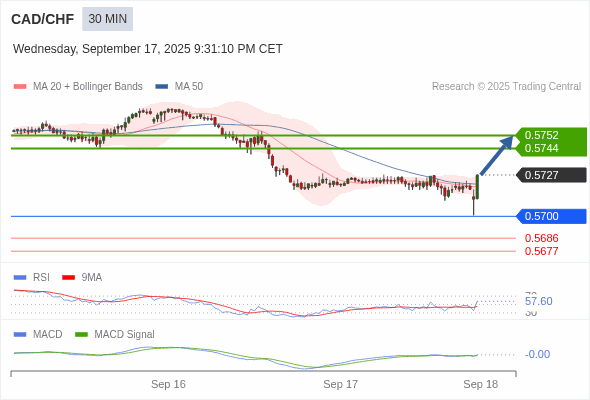Click the Trading Central copyright text

[506, 87]
